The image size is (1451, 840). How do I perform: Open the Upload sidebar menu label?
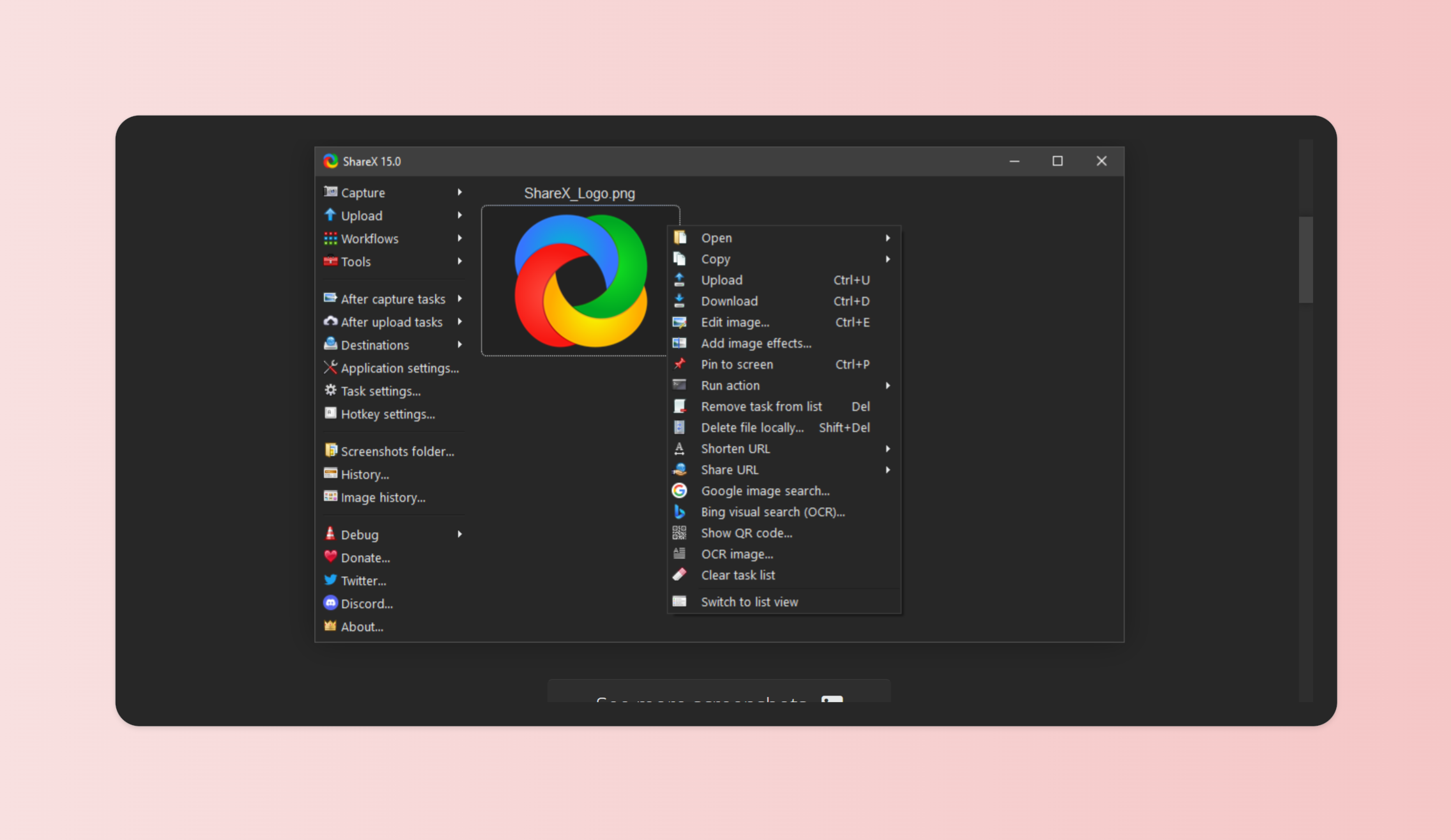tap(362, 216)
